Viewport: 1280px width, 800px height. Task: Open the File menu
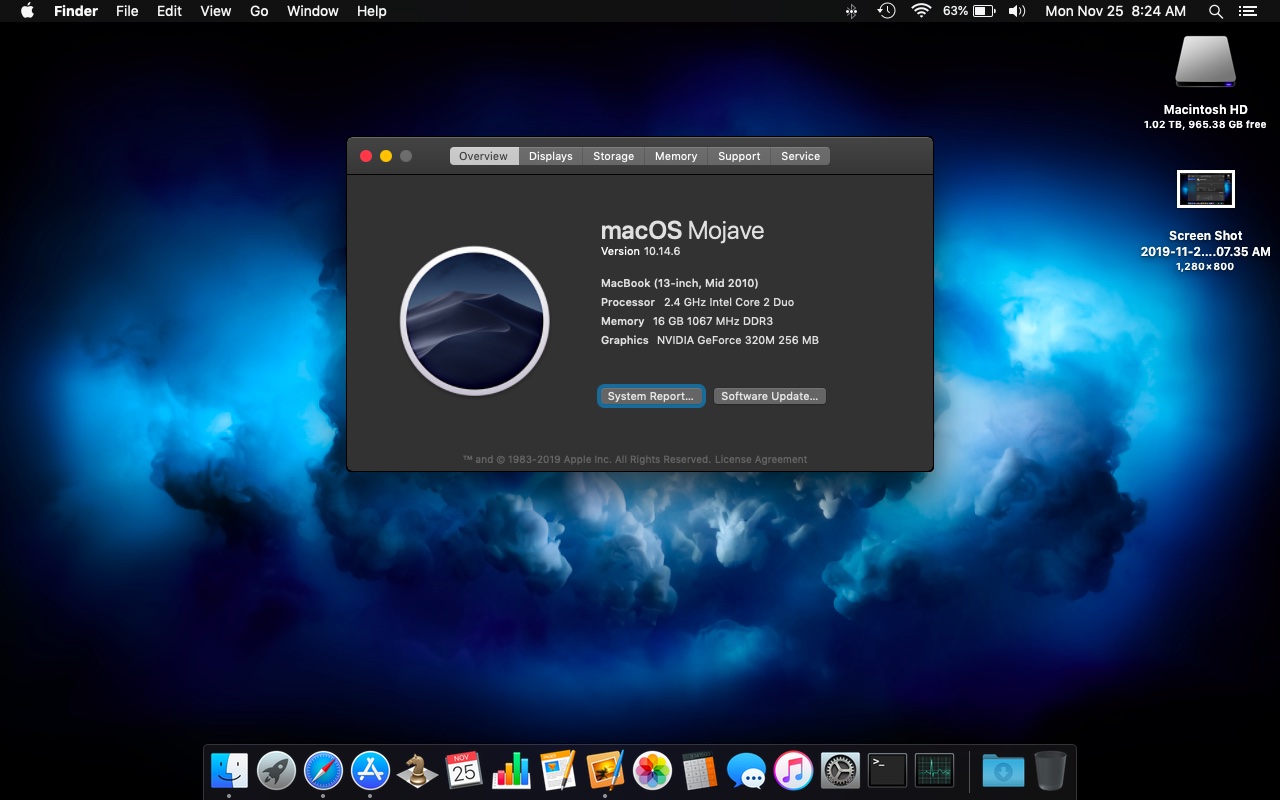click(x=127, y=11)
